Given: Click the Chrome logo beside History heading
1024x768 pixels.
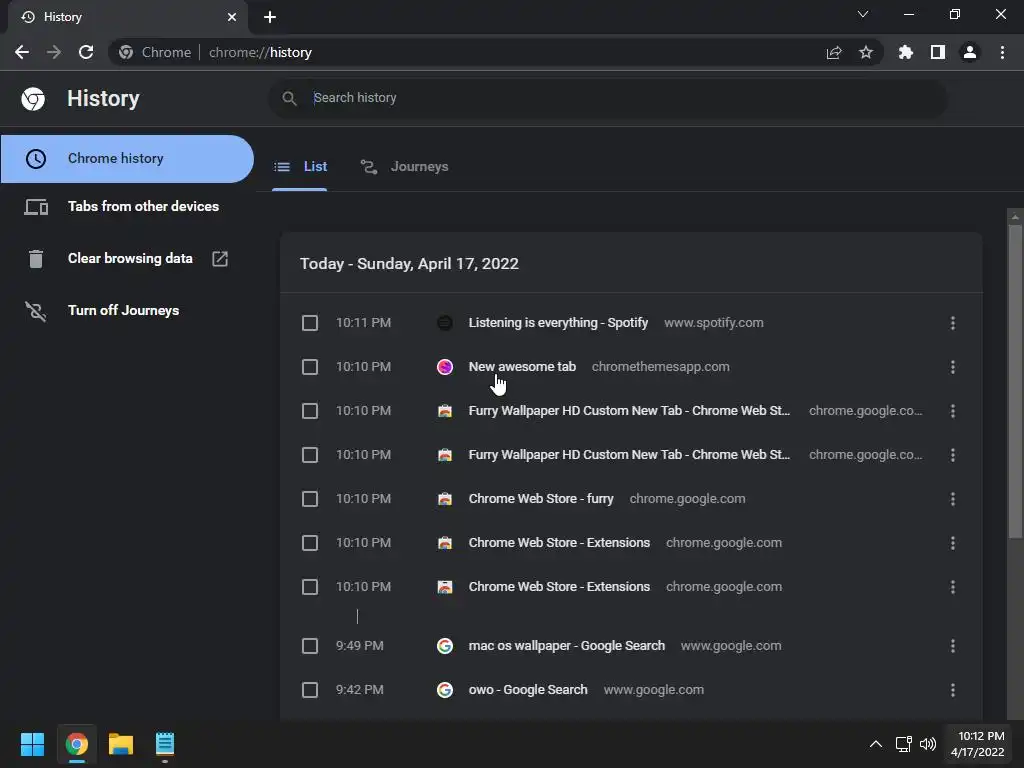Looking at the screenshot, I should (x=33, y=99).
